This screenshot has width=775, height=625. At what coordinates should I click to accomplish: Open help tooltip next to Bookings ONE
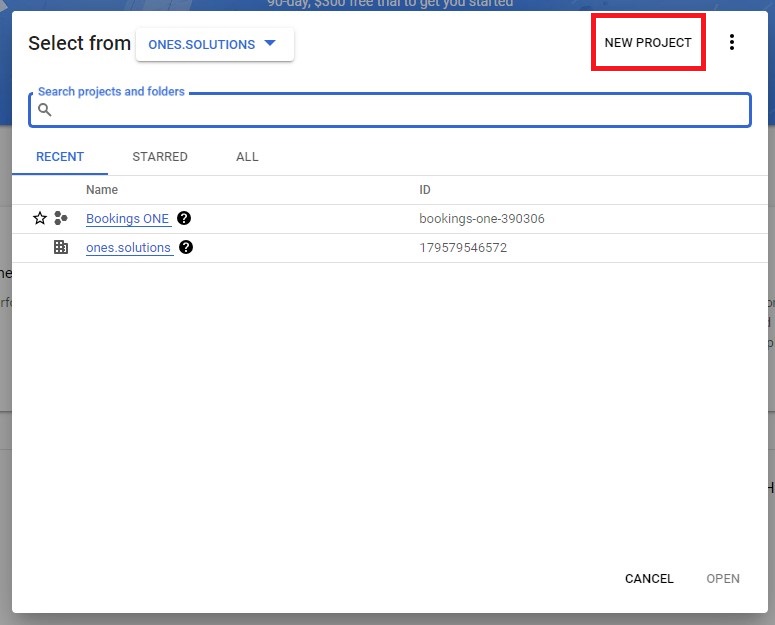pyautogui.click(x=184, y=218)
